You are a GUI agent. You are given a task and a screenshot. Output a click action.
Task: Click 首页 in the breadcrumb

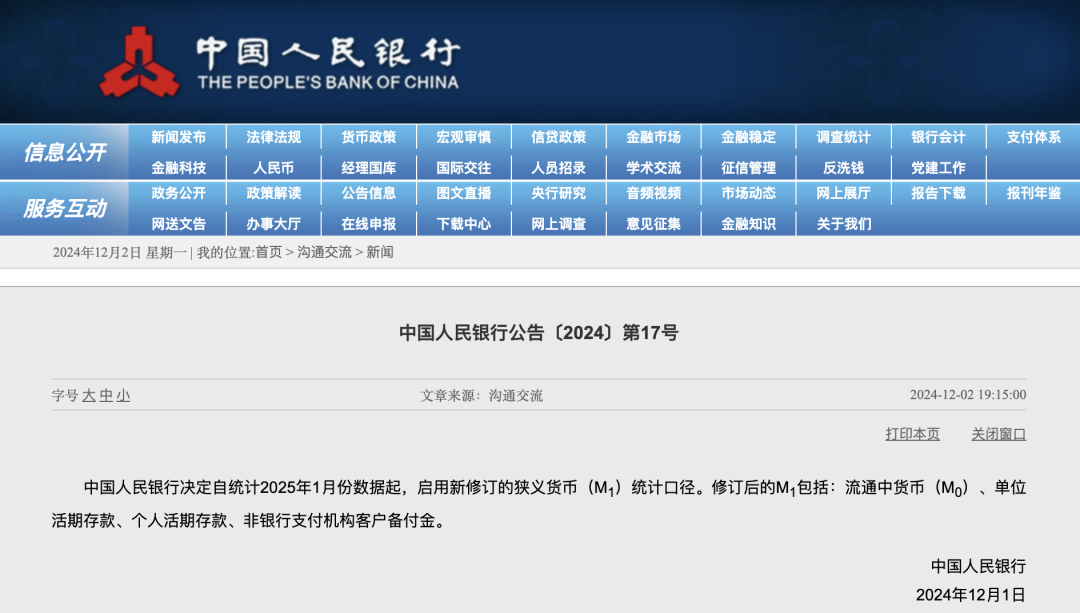[x=269, y=252]
